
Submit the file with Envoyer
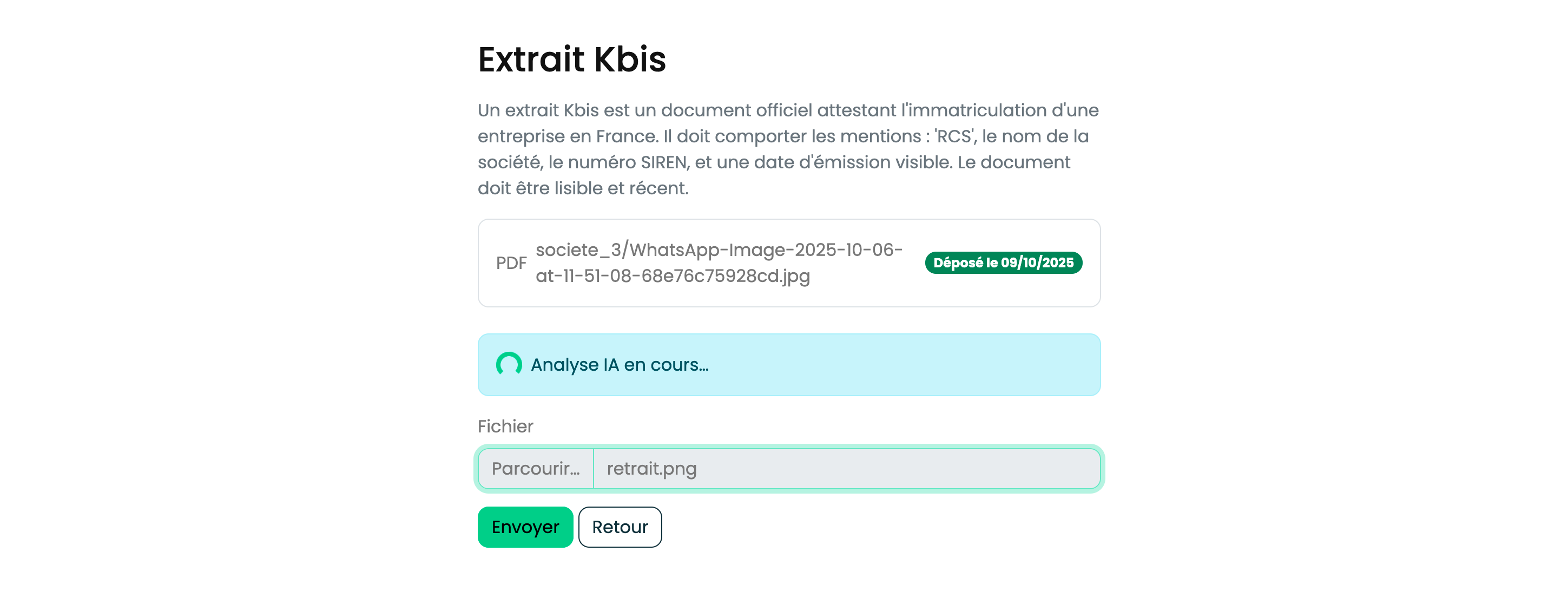[525, 527]
